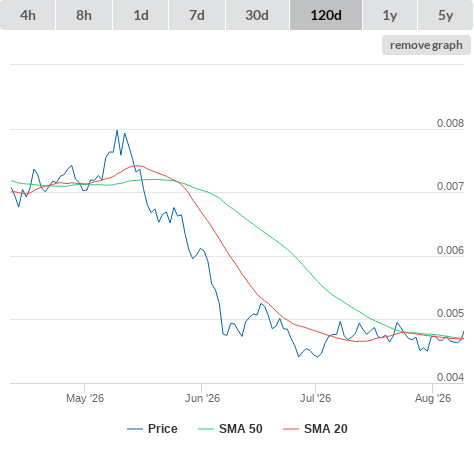Switch to the 1y time range

pos(390,15)
